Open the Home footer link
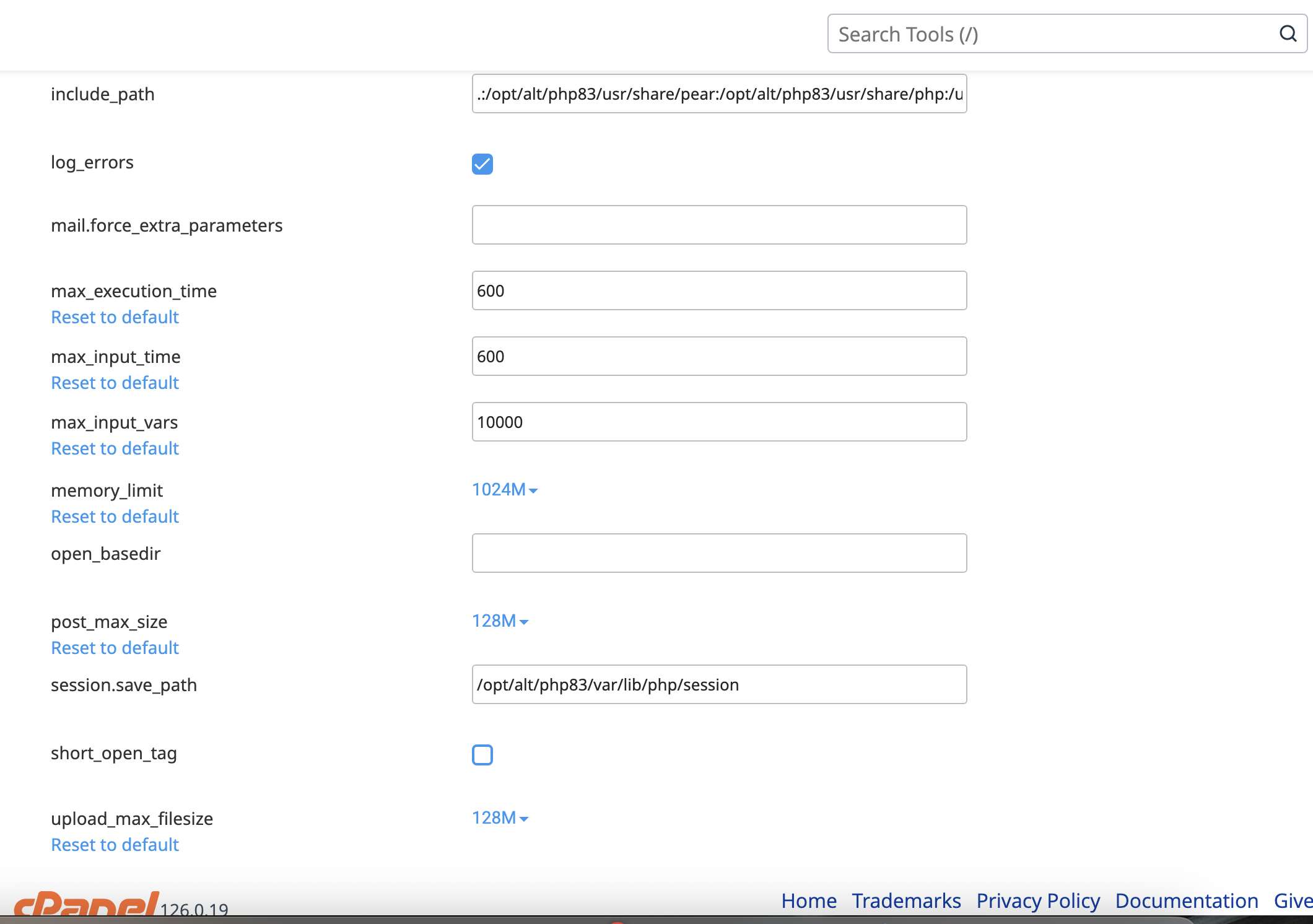The height and width of the screenshot is (924, 1313). [808, 900]
